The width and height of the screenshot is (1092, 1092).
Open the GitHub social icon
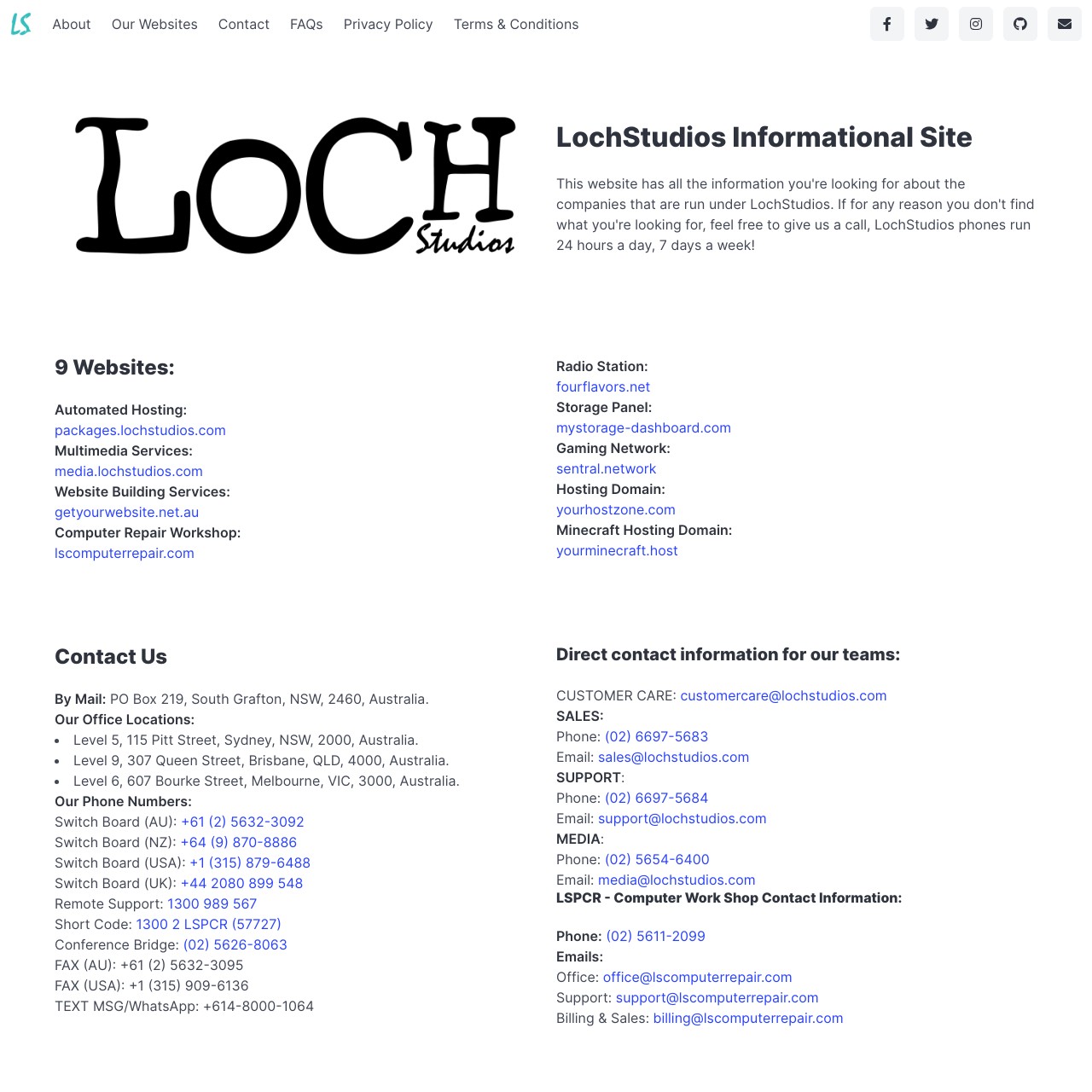click(1020, 24)
